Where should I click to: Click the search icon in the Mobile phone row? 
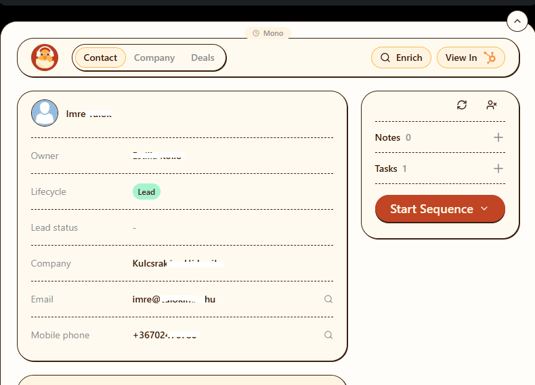(x=328, y=335)
